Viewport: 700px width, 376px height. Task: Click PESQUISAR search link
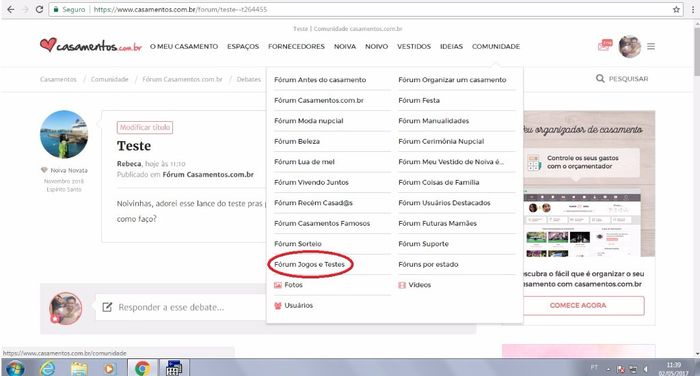click(x=629, y=79)
